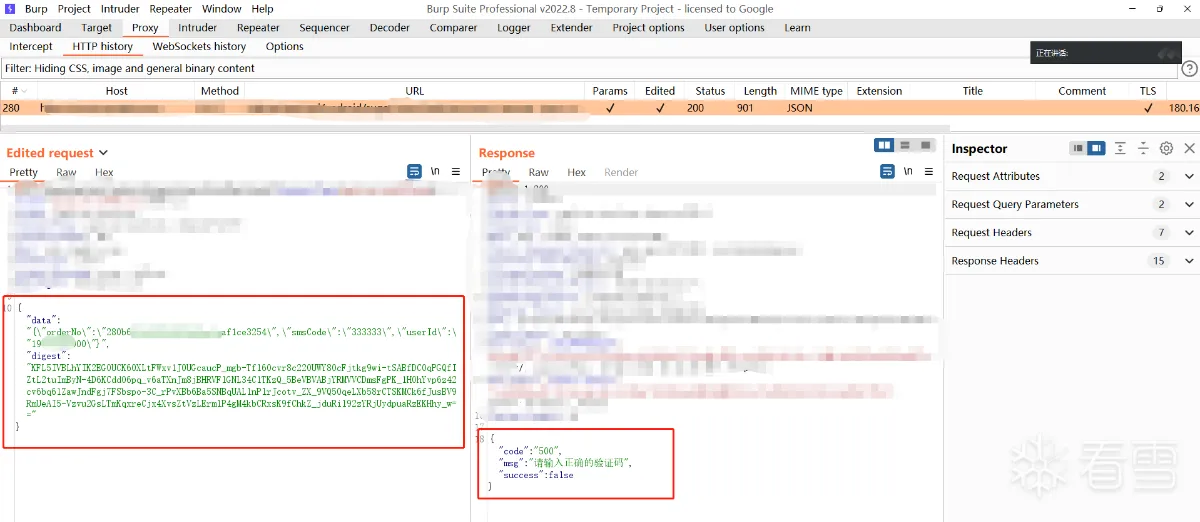Sort history by MIME type column header
Image resolution: width=1200 pixels, height=522 pixels.
[x=816, y=91]
